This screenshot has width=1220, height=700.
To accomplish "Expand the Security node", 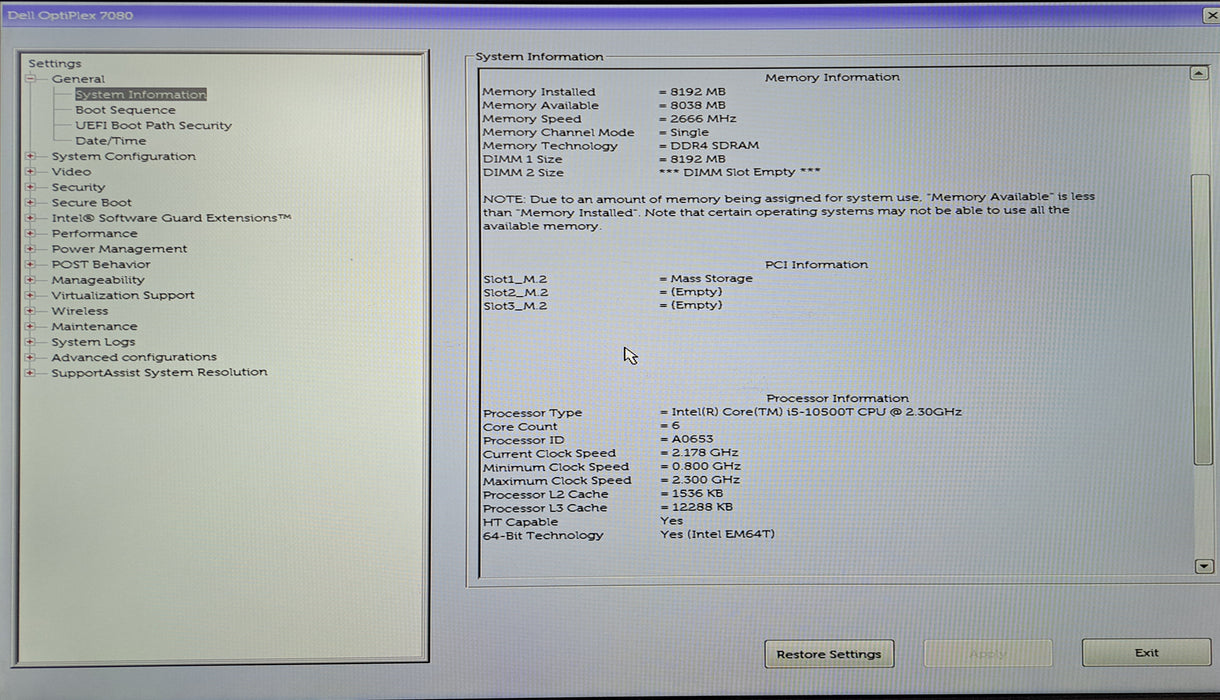I will click(31, 187).
